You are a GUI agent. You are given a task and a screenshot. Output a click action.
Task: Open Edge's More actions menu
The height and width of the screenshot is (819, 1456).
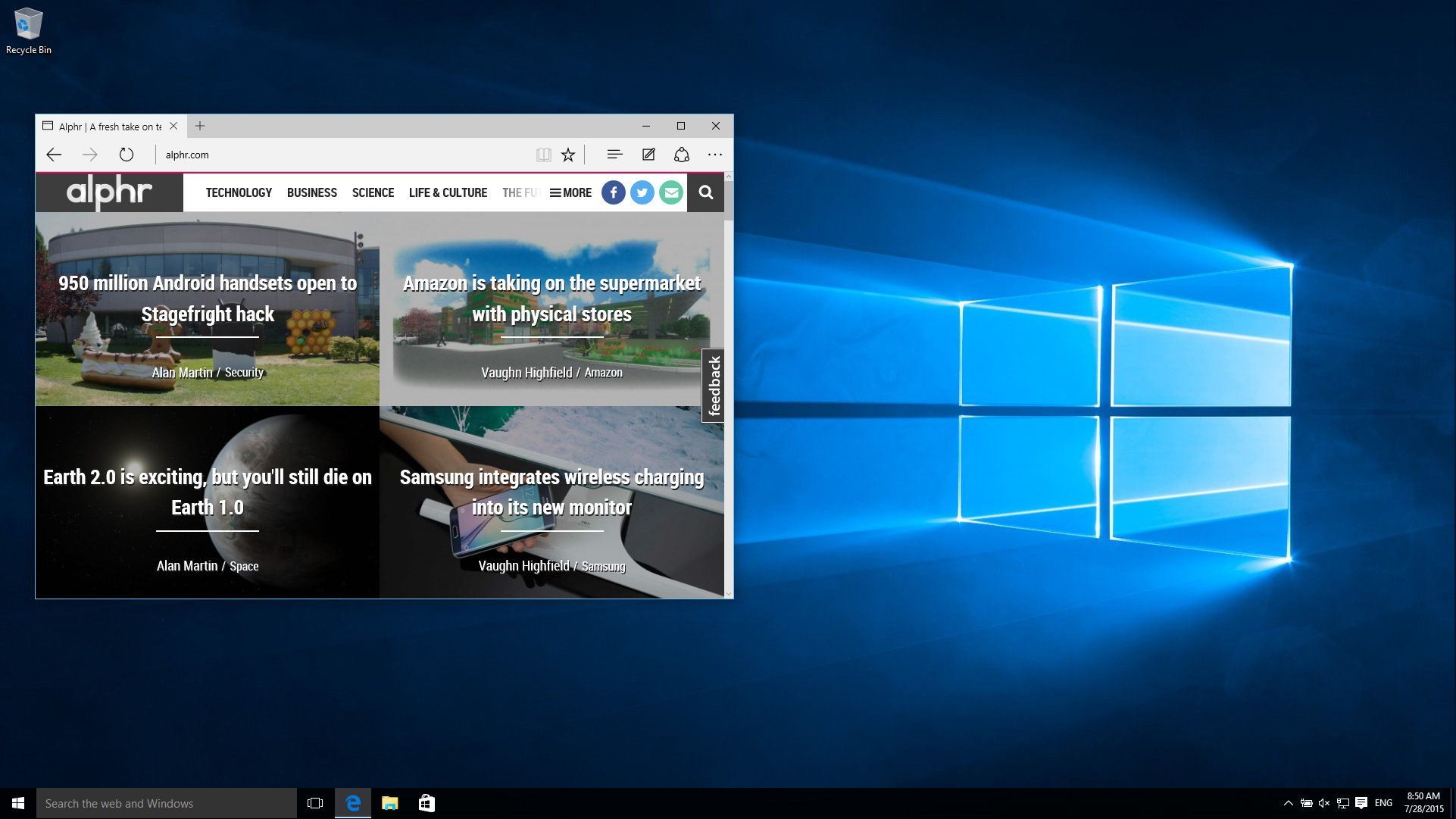click(x=715, y=155)
